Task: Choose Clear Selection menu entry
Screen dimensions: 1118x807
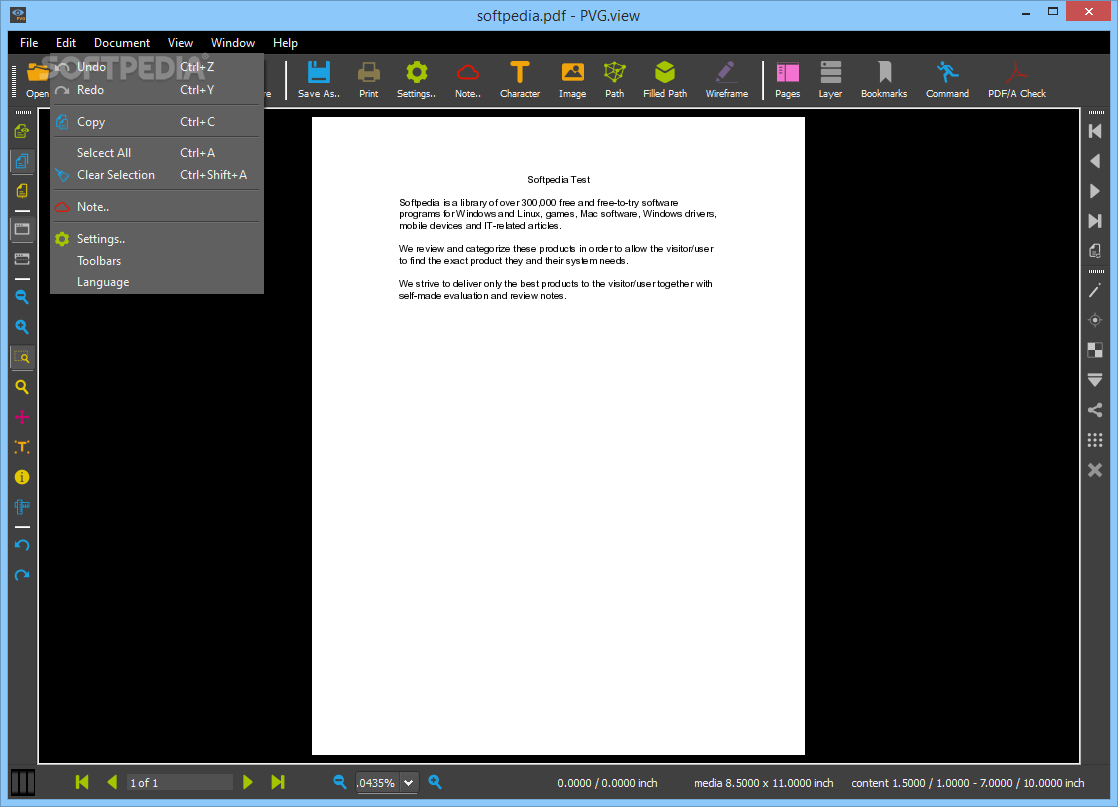Action: click(157, 175)
